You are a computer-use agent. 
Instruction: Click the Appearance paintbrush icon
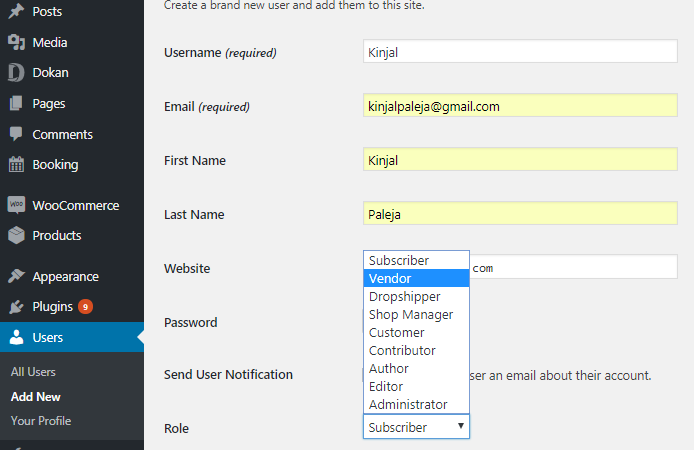point(16,277)
